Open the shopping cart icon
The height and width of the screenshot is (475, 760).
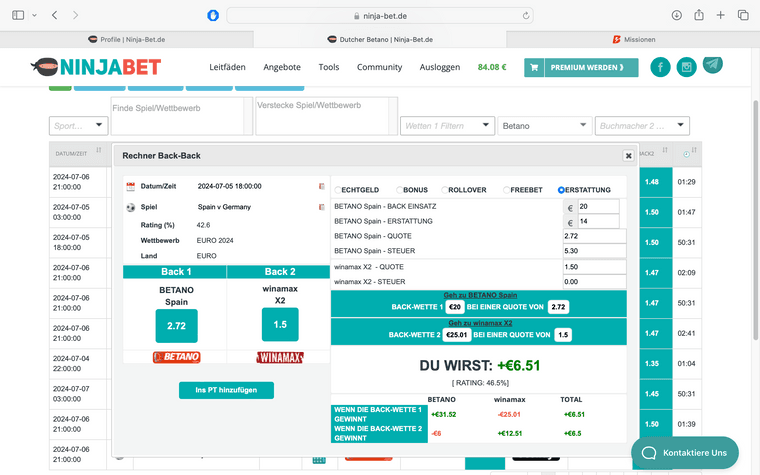(534, 67)
